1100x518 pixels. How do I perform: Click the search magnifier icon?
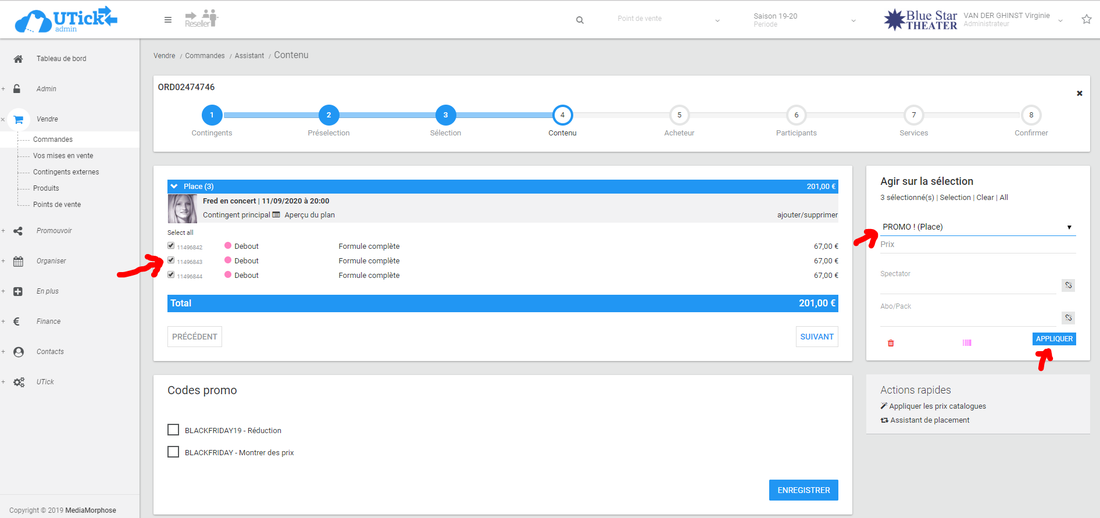click(x=581, y=20)
